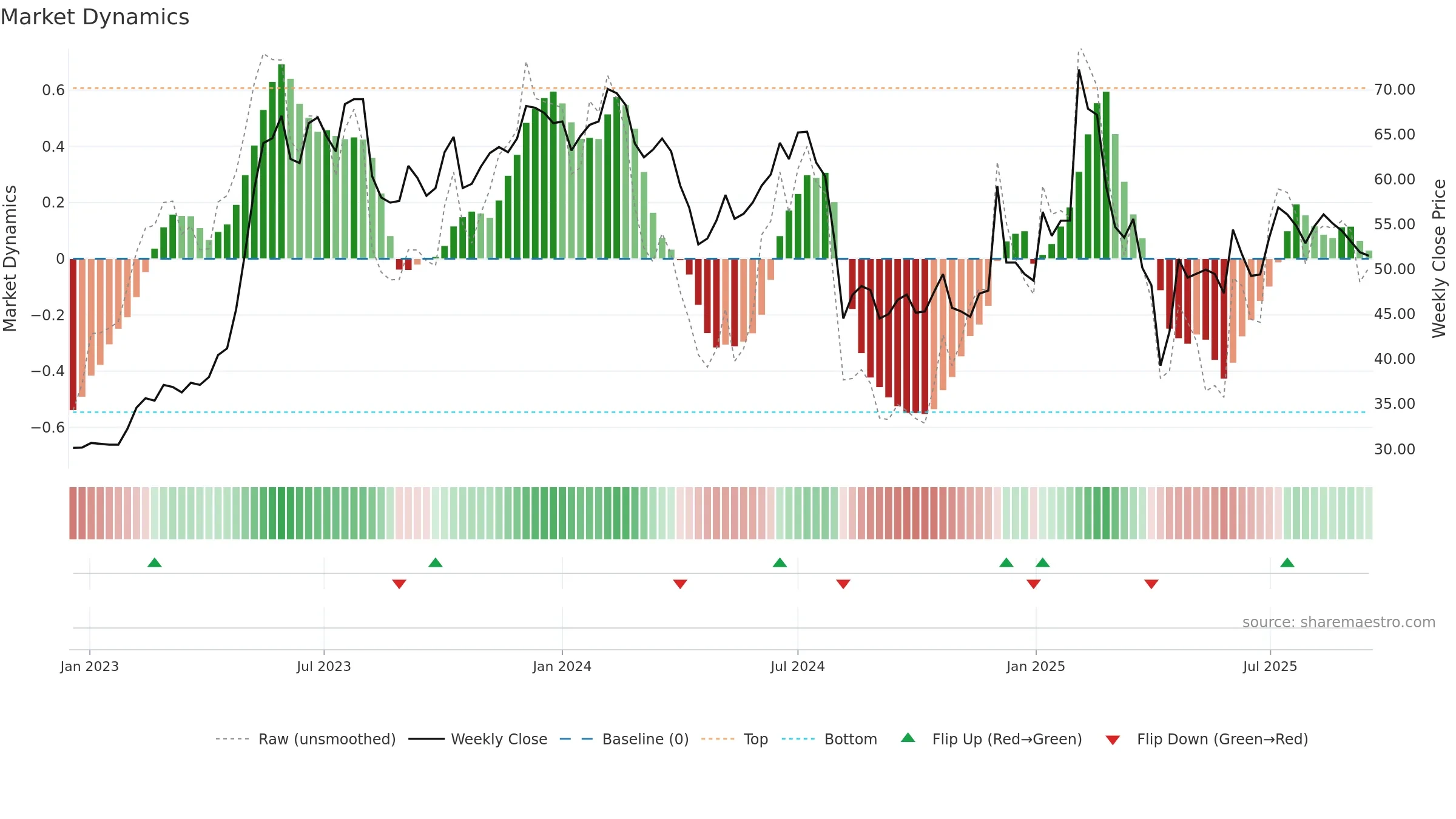1456x819 pixels.
Task: Toggle Flip Up (Red→Green) legend entry
Action: [x=991, y=739]
